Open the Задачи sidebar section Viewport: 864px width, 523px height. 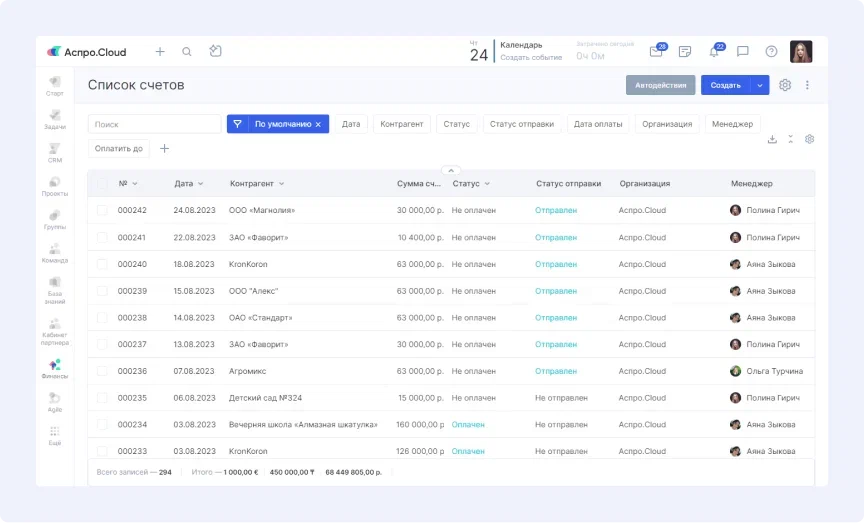55,120
